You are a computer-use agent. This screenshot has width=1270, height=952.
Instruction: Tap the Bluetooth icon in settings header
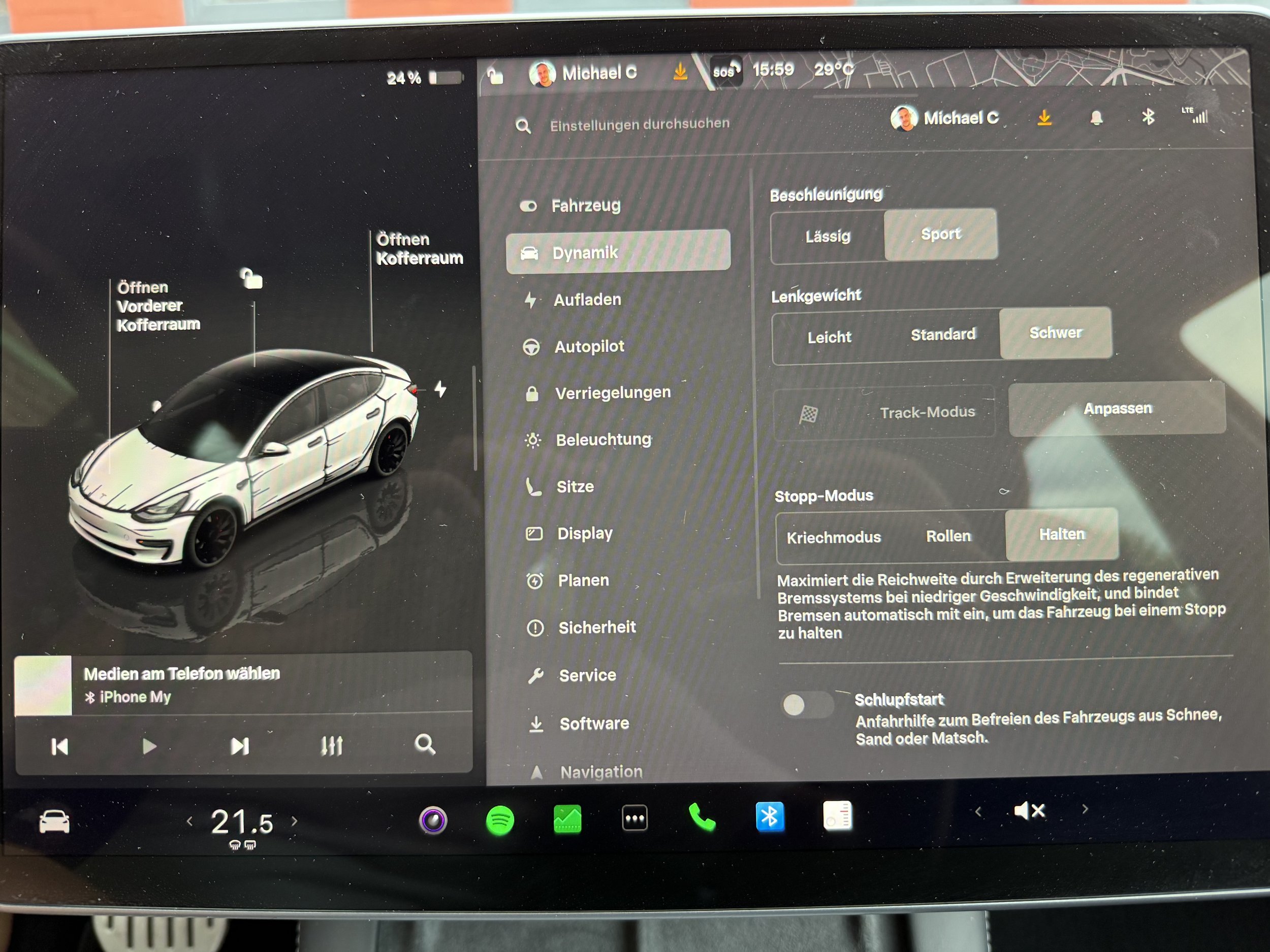tap(1148, 117)
